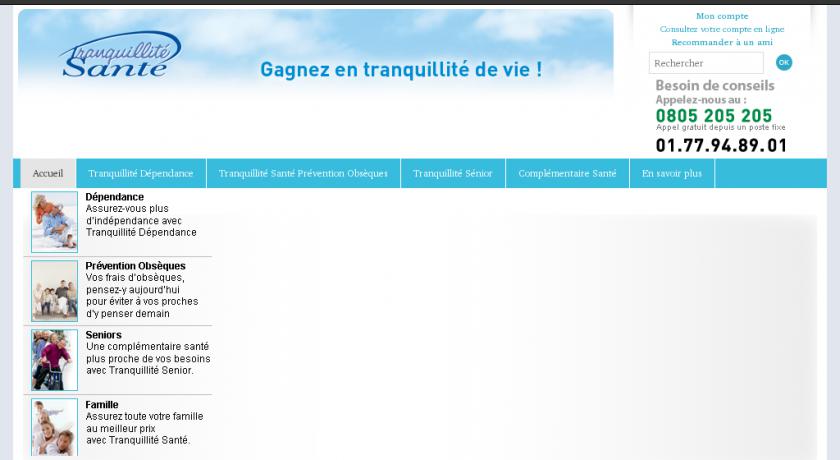Open the Tranquillité Dépendance menu item
Image resolution: width=840 pixels, height=460 pixels.
pyautogui.click(x=141, y=174)
